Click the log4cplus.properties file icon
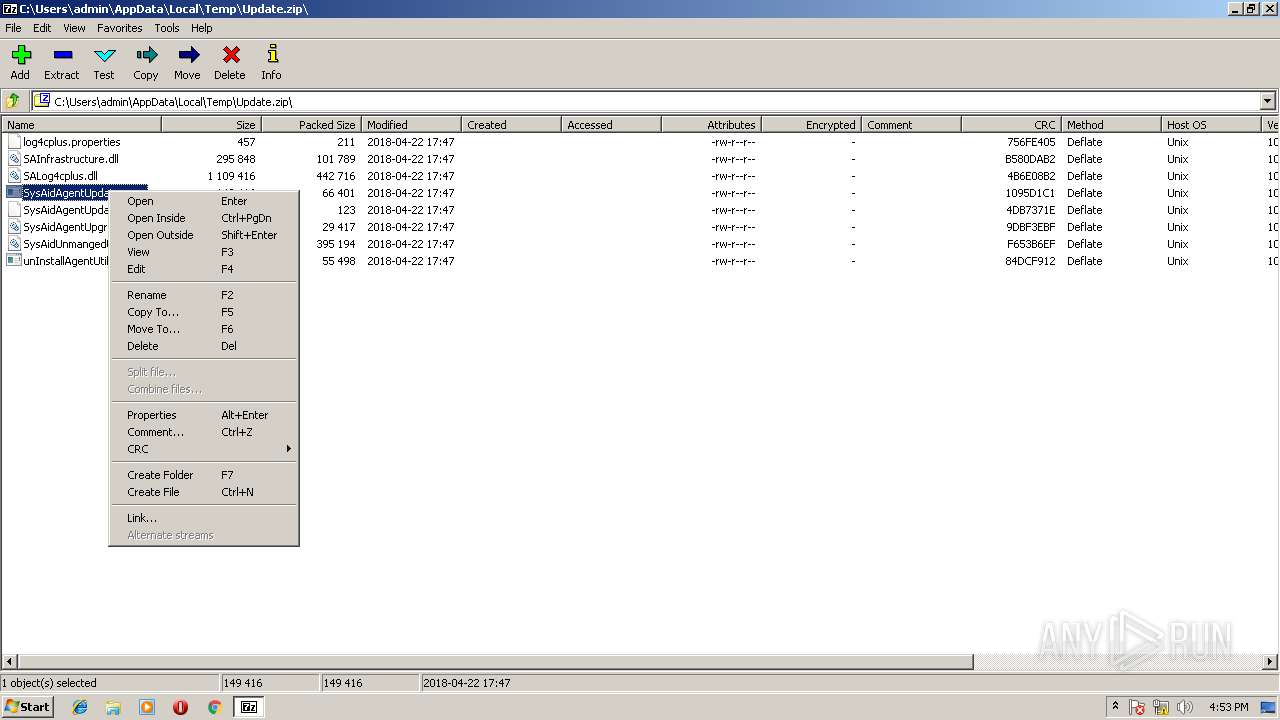This screenshot has width=1280, height=720. tap(14, 142)
